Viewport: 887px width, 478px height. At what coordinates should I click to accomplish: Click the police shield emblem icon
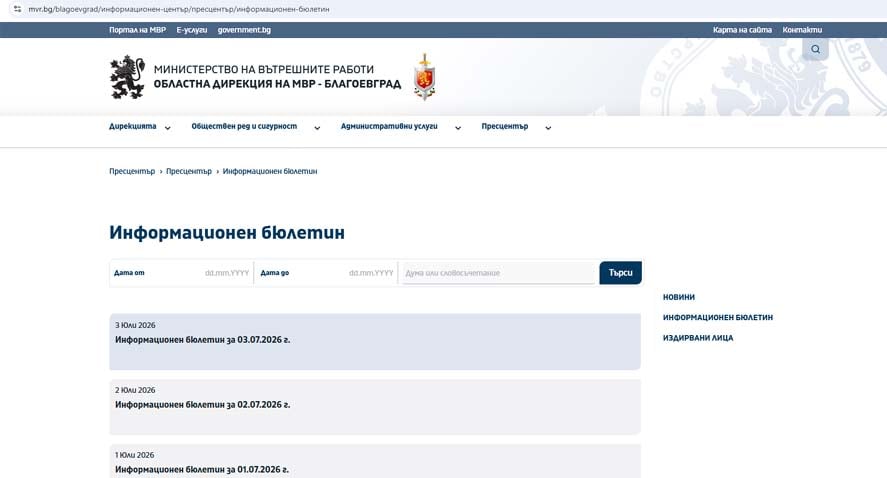pyautogui.click(x=425, y=77)
